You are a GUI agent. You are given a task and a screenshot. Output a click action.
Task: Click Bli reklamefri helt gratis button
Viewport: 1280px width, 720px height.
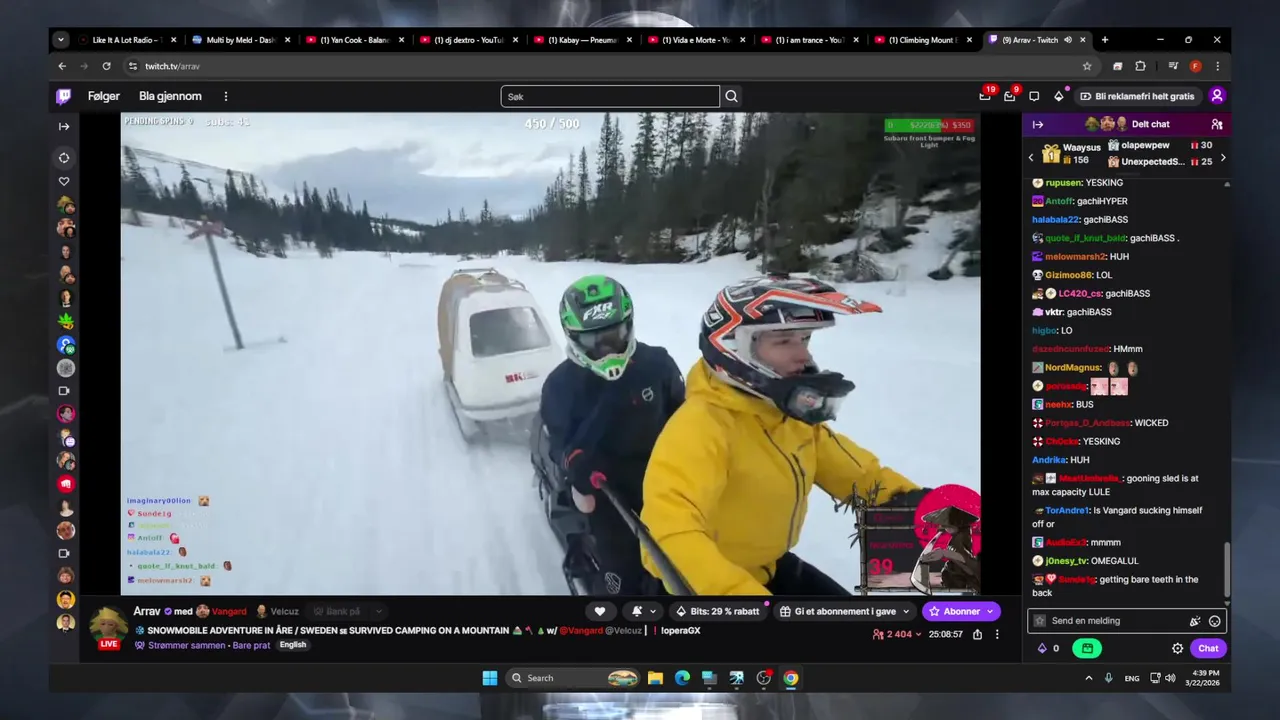point(1137,96)
